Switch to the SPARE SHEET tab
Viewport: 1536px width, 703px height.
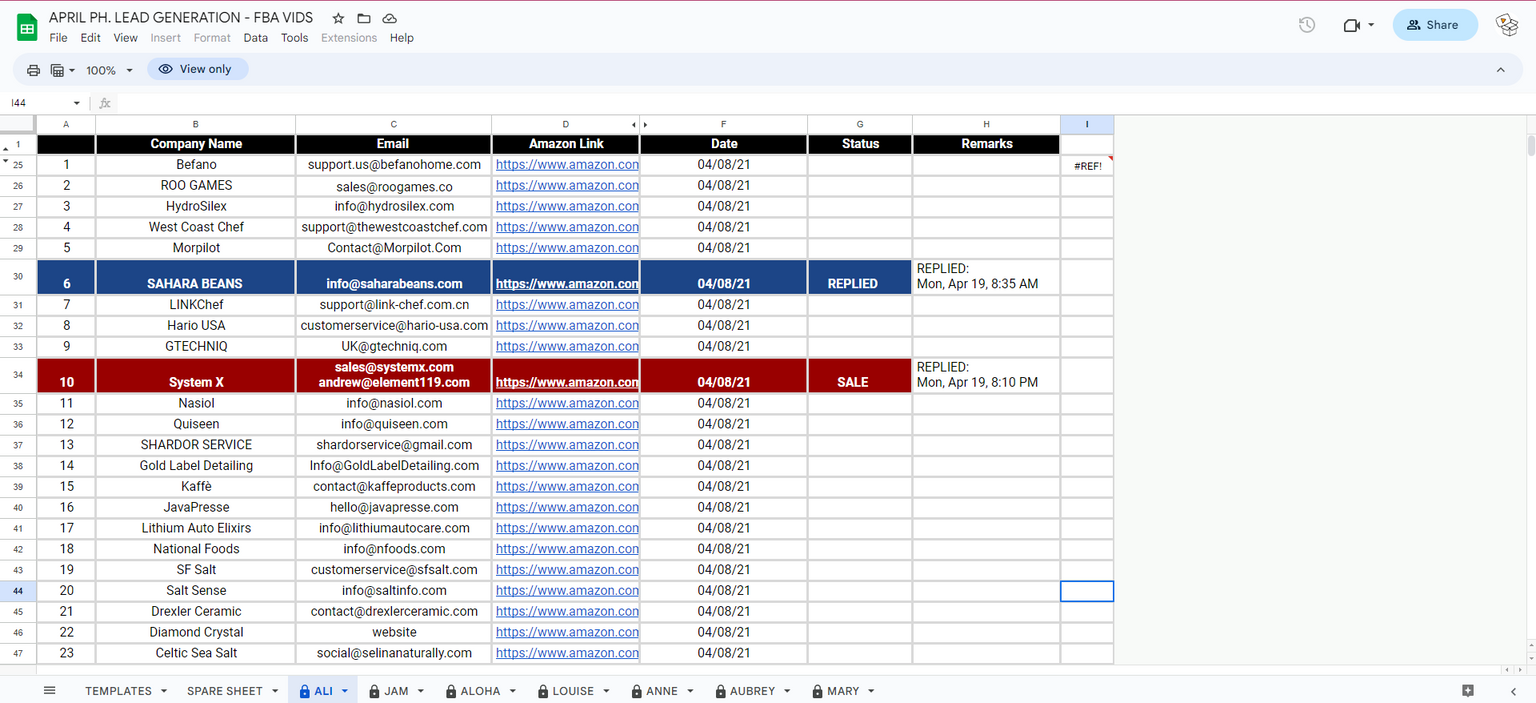pyautogui.click(x=225, y=691)
